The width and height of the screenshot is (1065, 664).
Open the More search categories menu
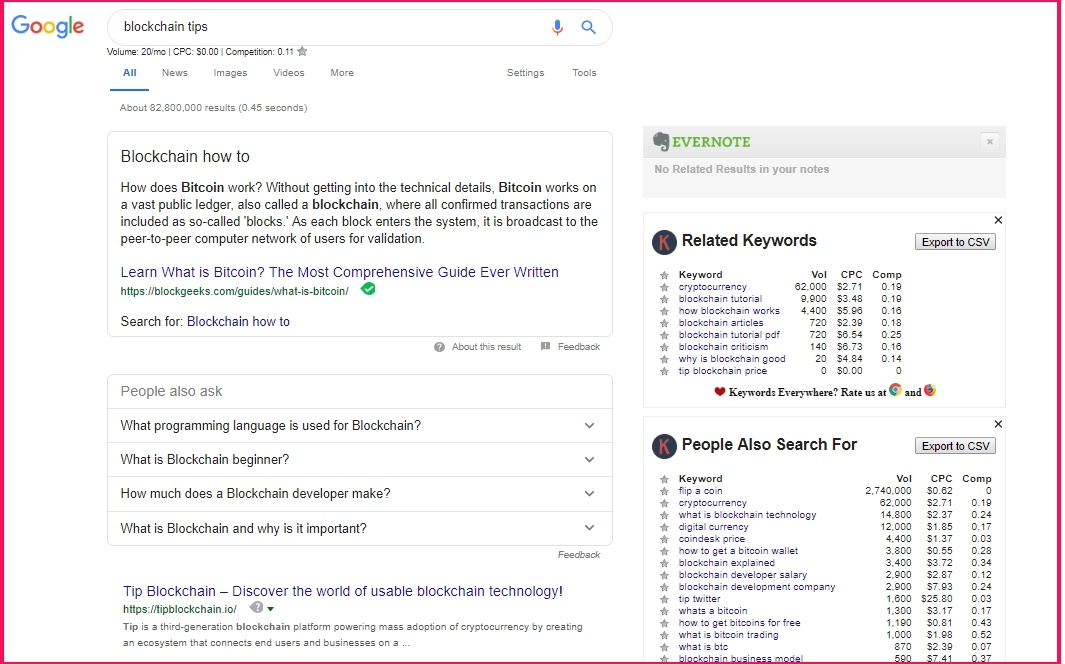click(342, 73)
